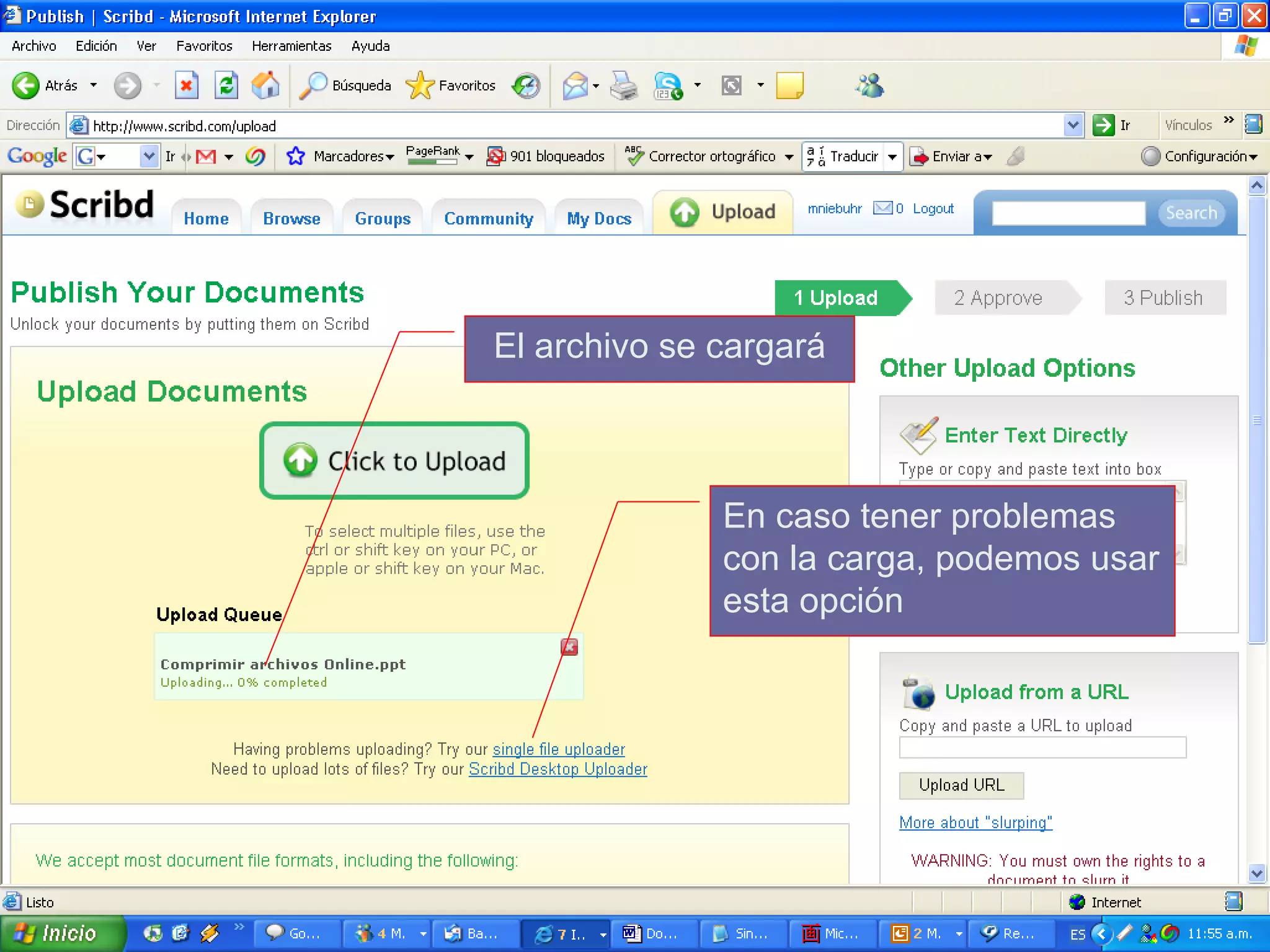
Task: Click the Marcadores blue star icon
Action: point(296,156)
